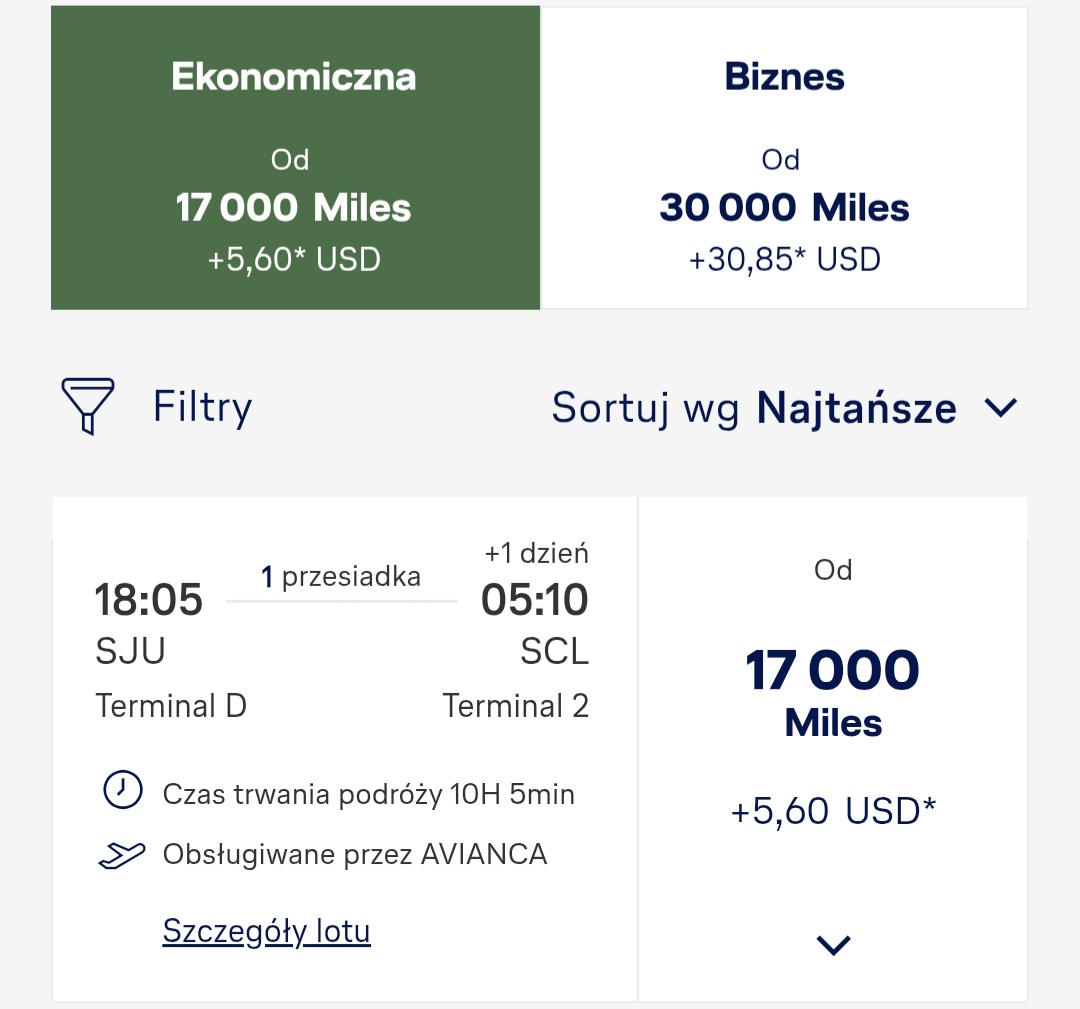This screenshot has width=1080, height=1009.
Task: Switch to the Biznes cabin tab
Action: [784, 158]
